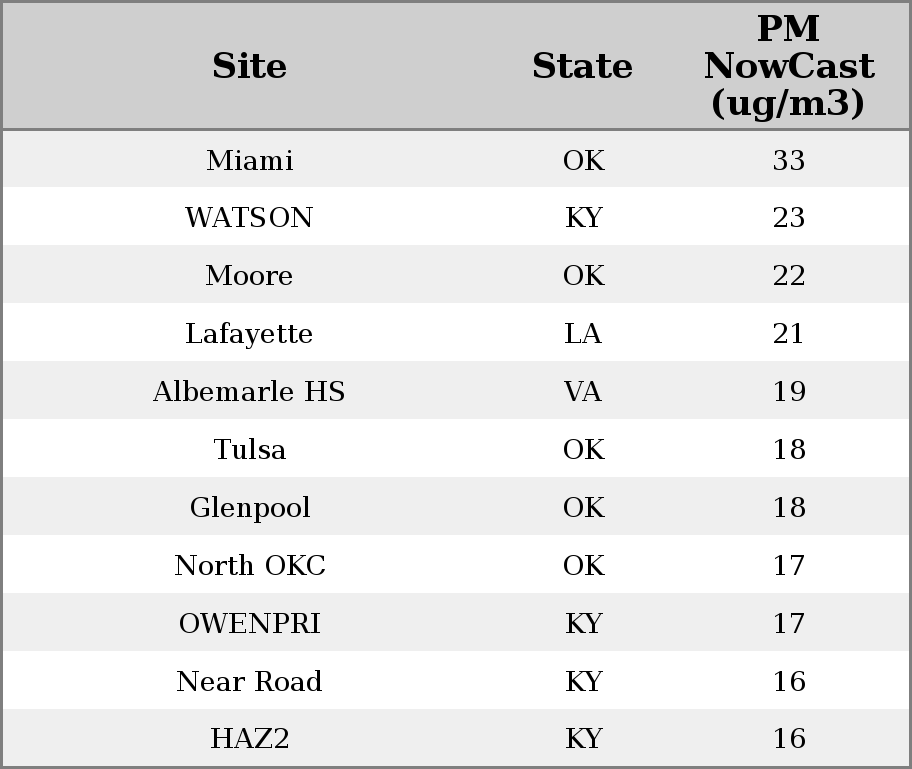Screen dimensions: 912x769
Task: Select the North OKC site cell
Action: pyautogui.click(x=249, y=566)
